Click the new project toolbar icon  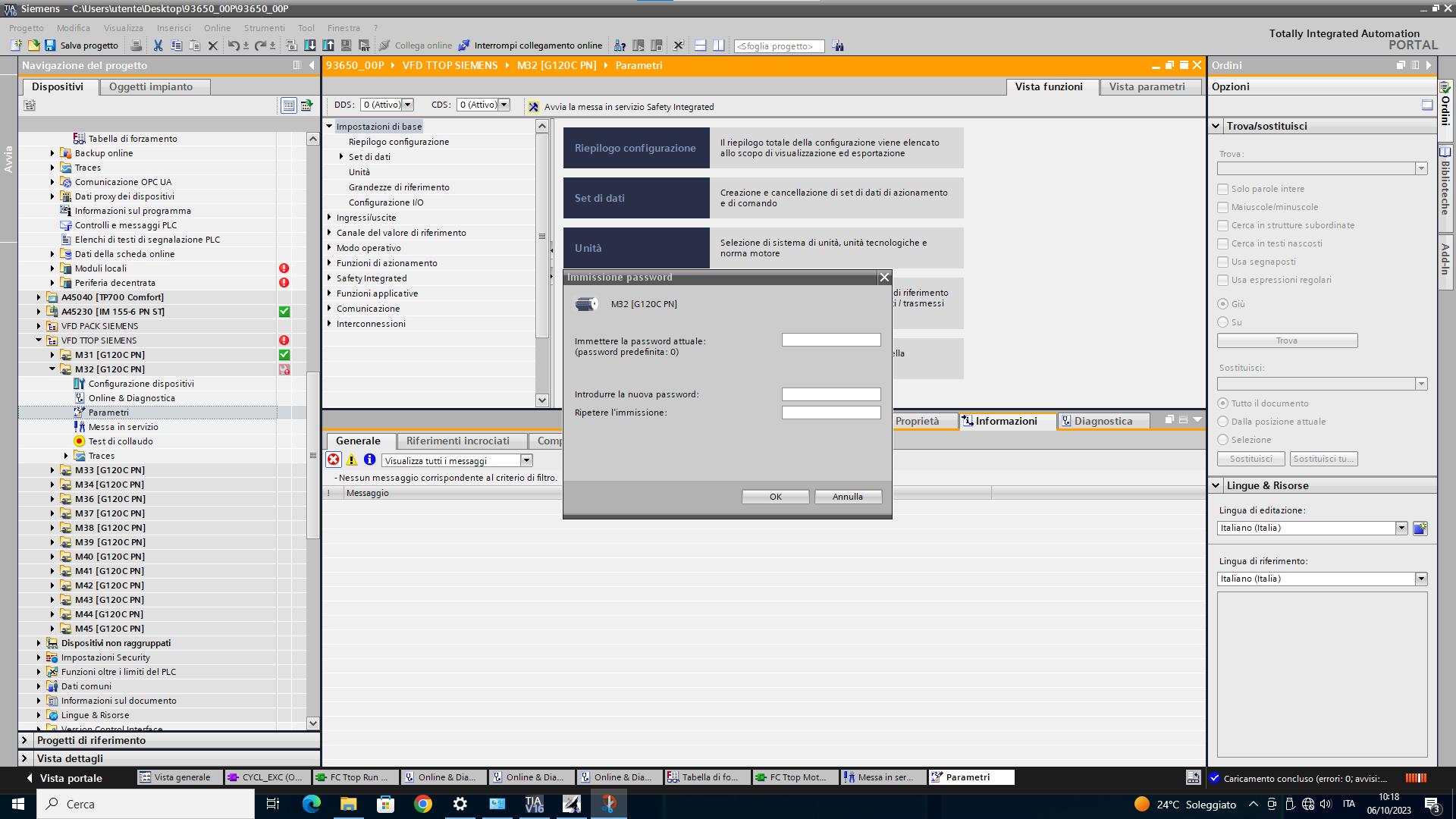pyautogui.click(x=16, y=45)
